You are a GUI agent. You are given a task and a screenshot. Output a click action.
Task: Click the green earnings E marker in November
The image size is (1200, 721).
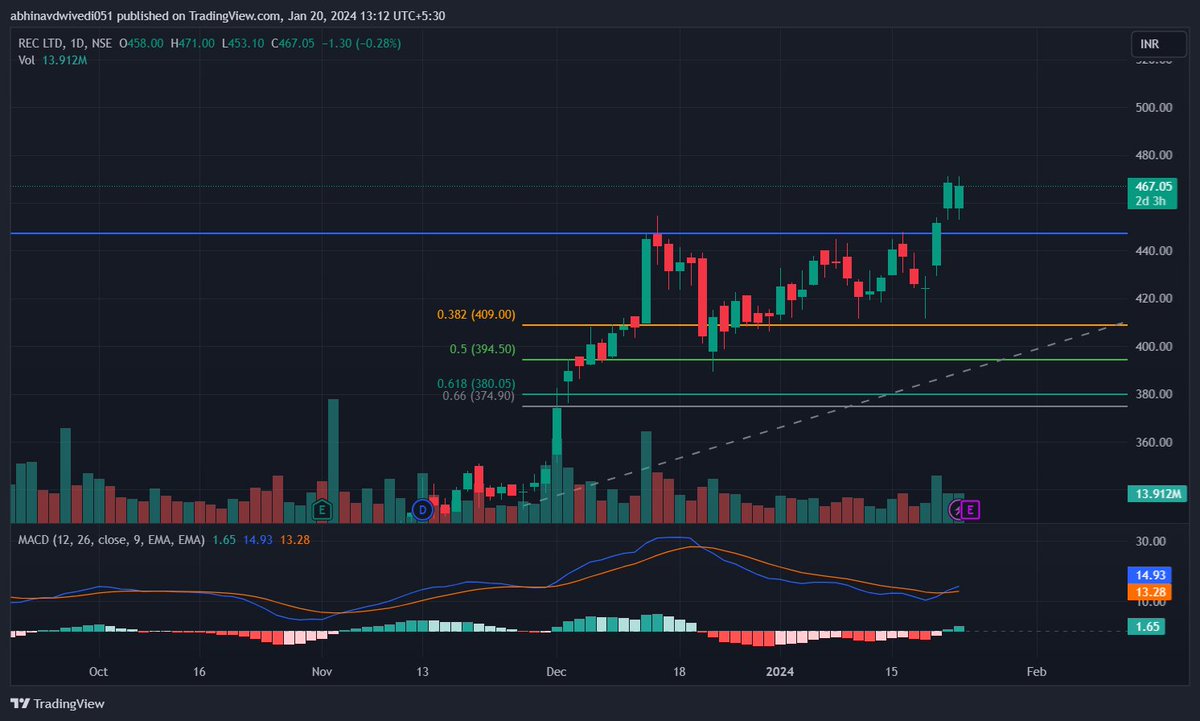[321, 510]
